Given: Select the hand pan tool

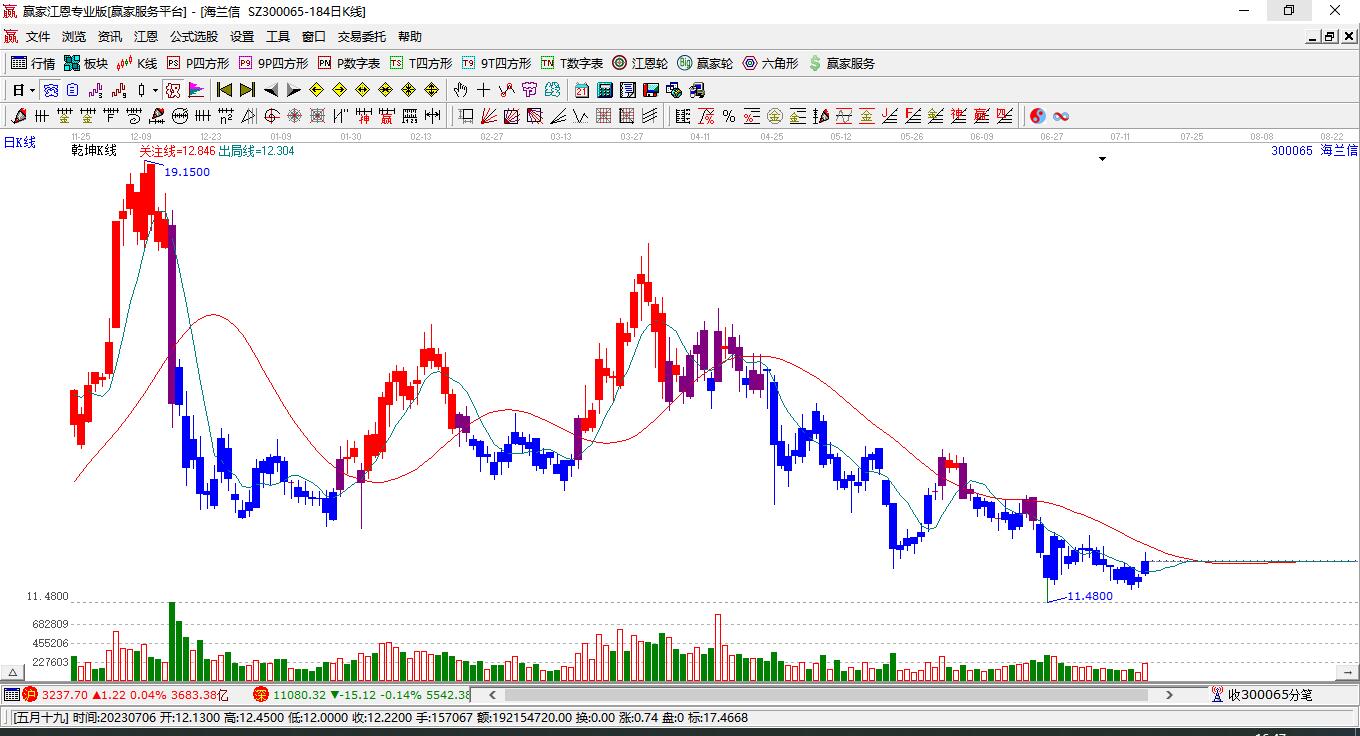Looking at the screenshot, I should 459,90.
